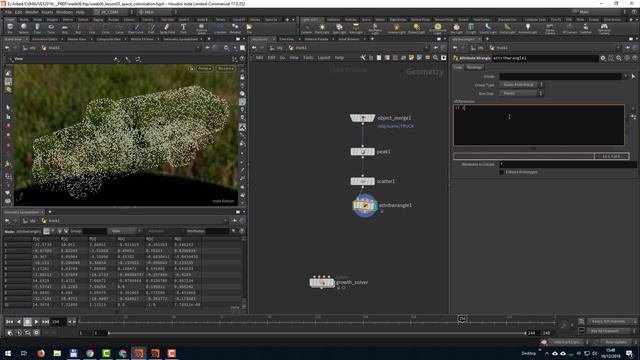Screen dimensions: 640x360
Task: Expand the network editor path dropdown
Action: click(427, 48)
